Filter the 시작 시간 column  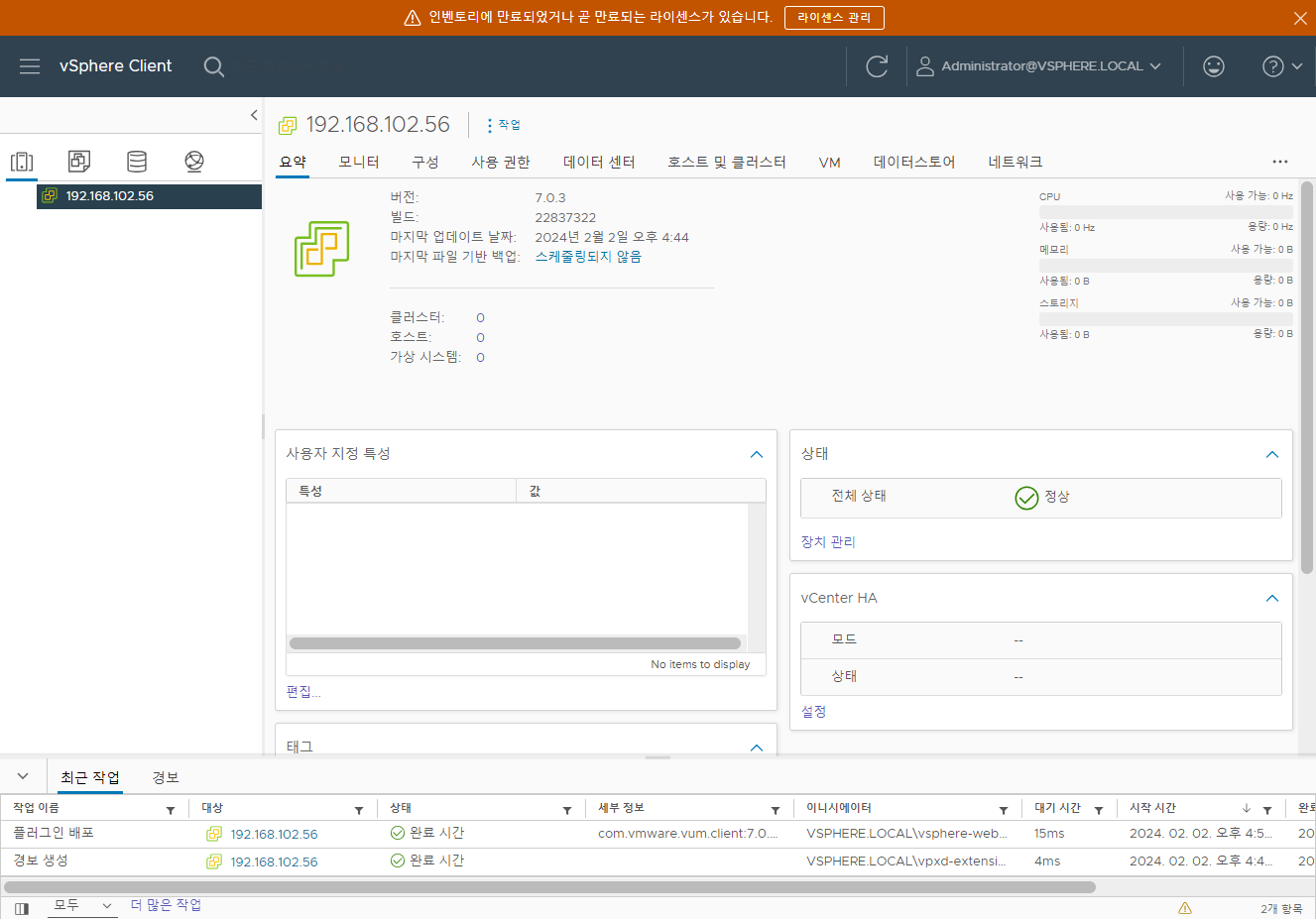[x=1267, y=810]
